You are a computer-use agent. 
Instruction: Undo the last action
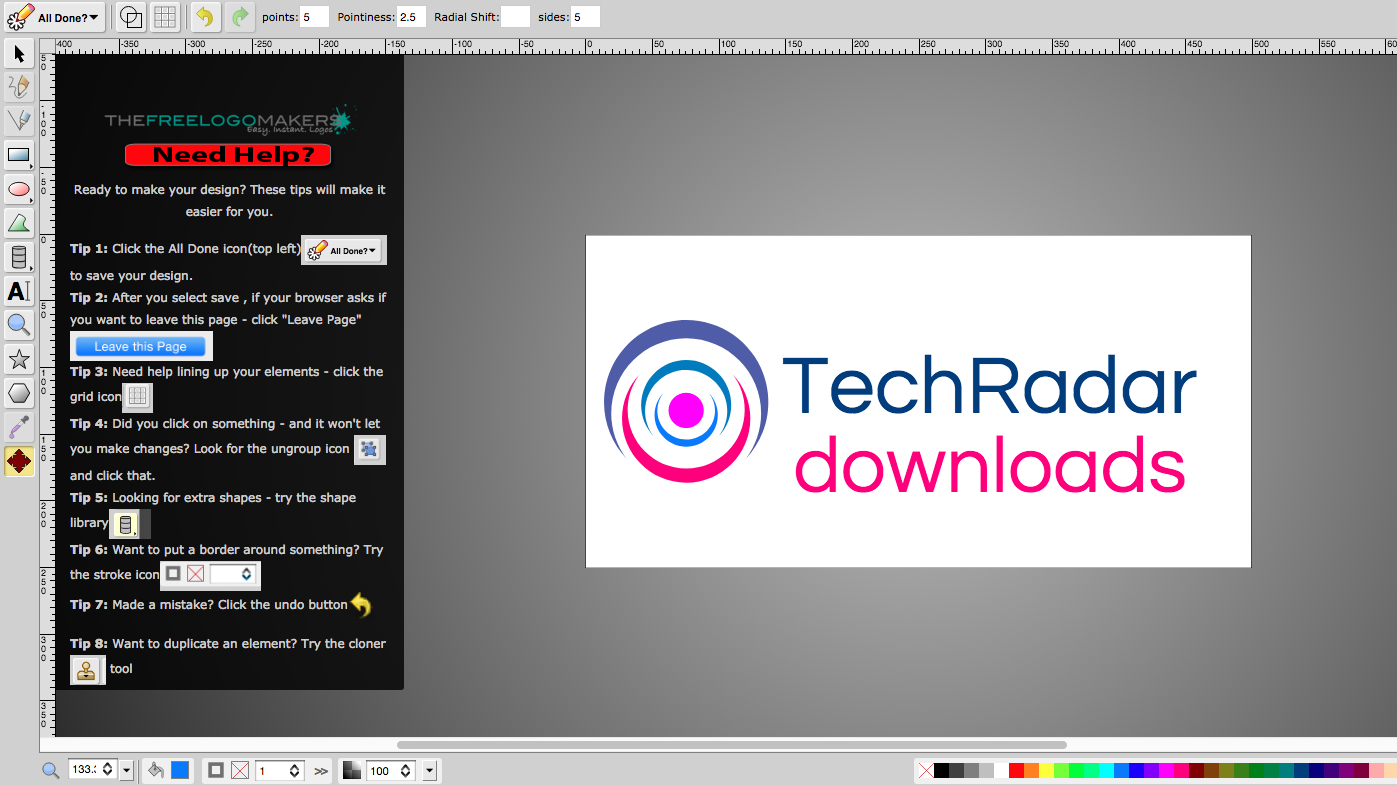[205, 17]
